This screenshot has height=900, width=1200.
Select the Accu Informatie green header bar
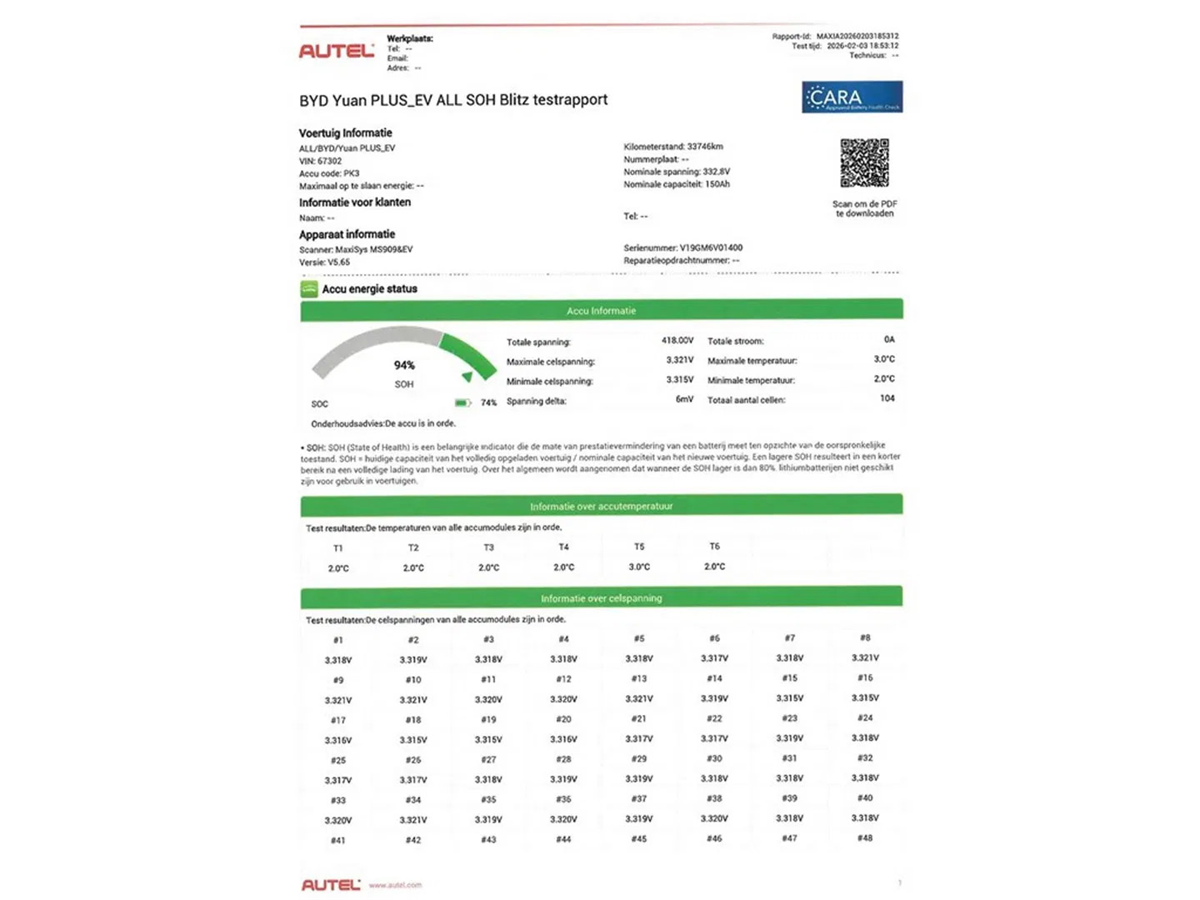pyautogui.click(x=601, y=311)
